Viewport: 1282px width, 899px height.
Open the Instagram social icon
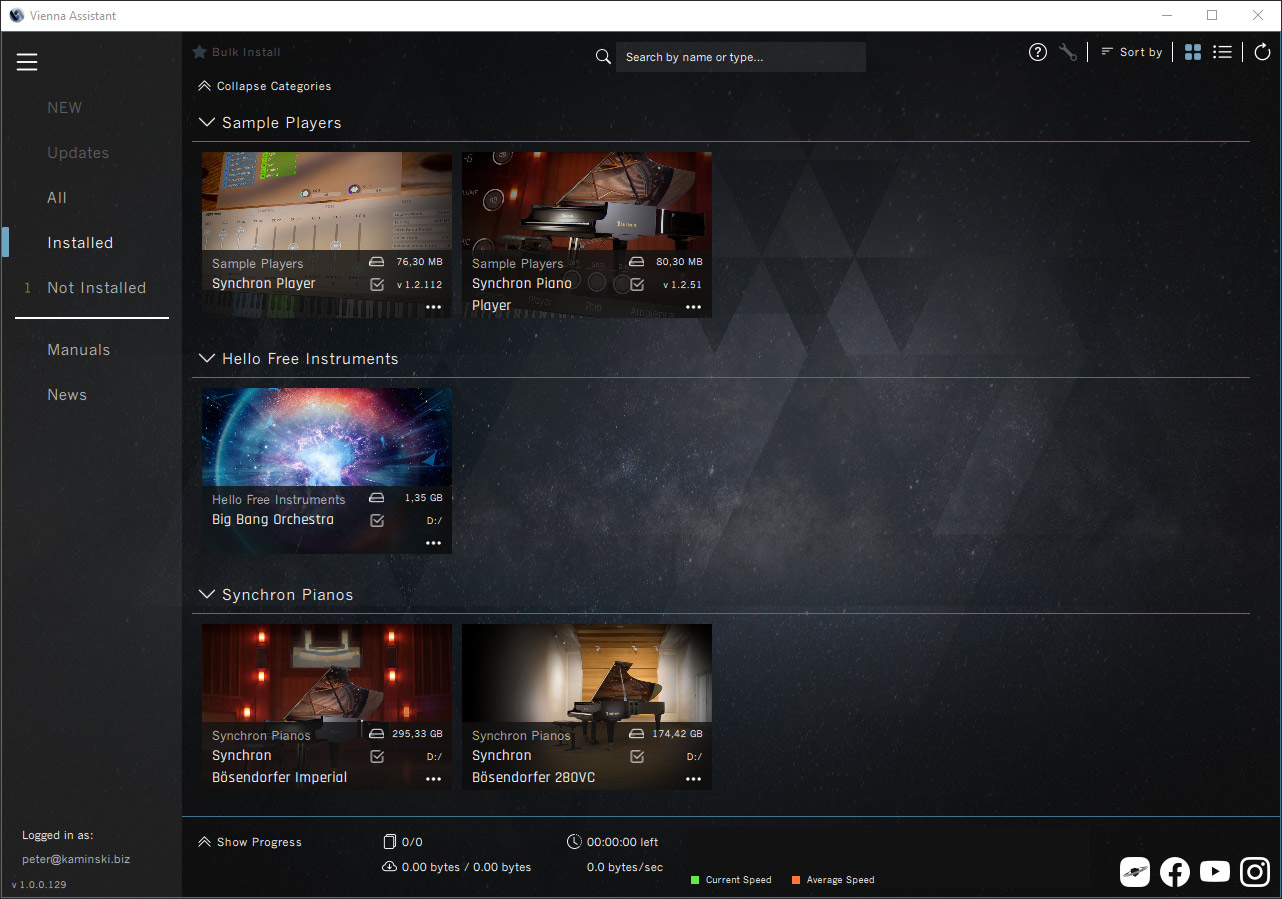[1254, 872]
